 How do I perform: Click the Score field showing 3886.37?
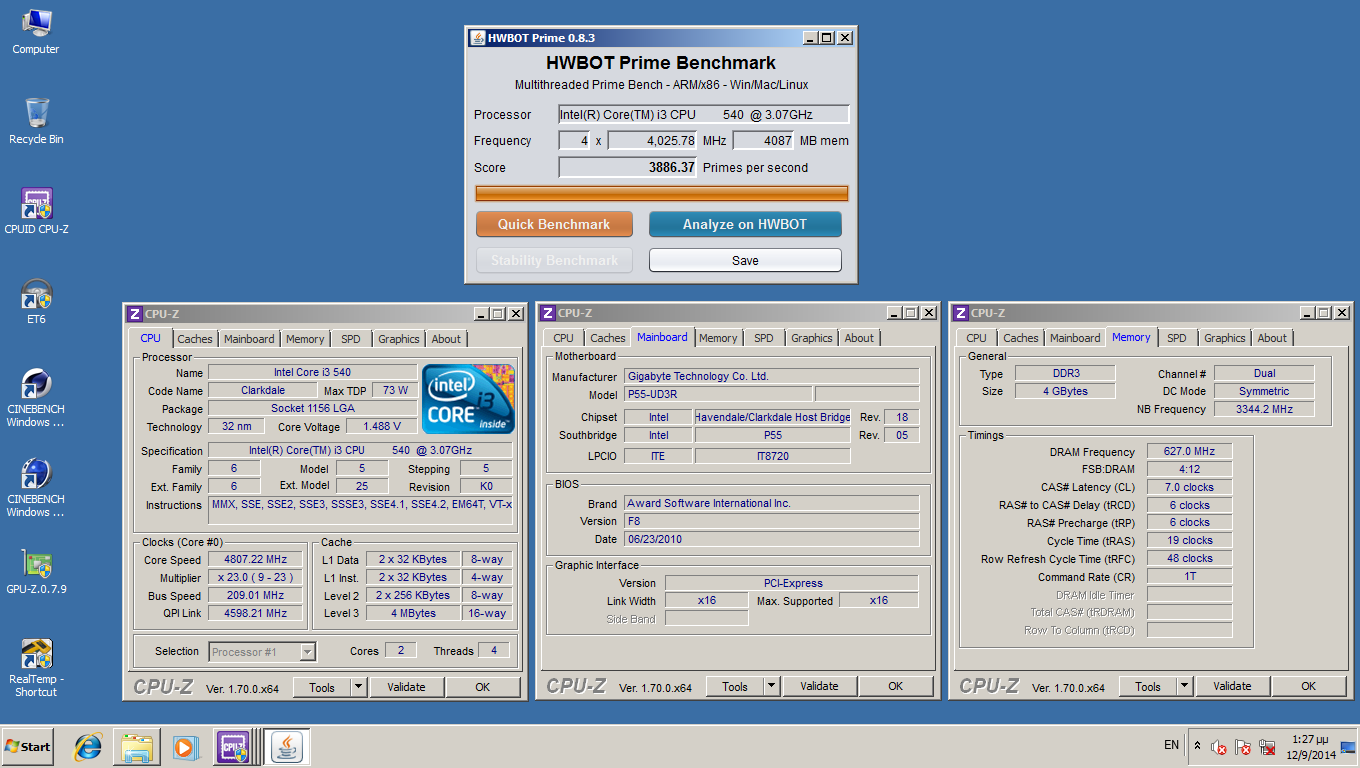pos(628,167)
